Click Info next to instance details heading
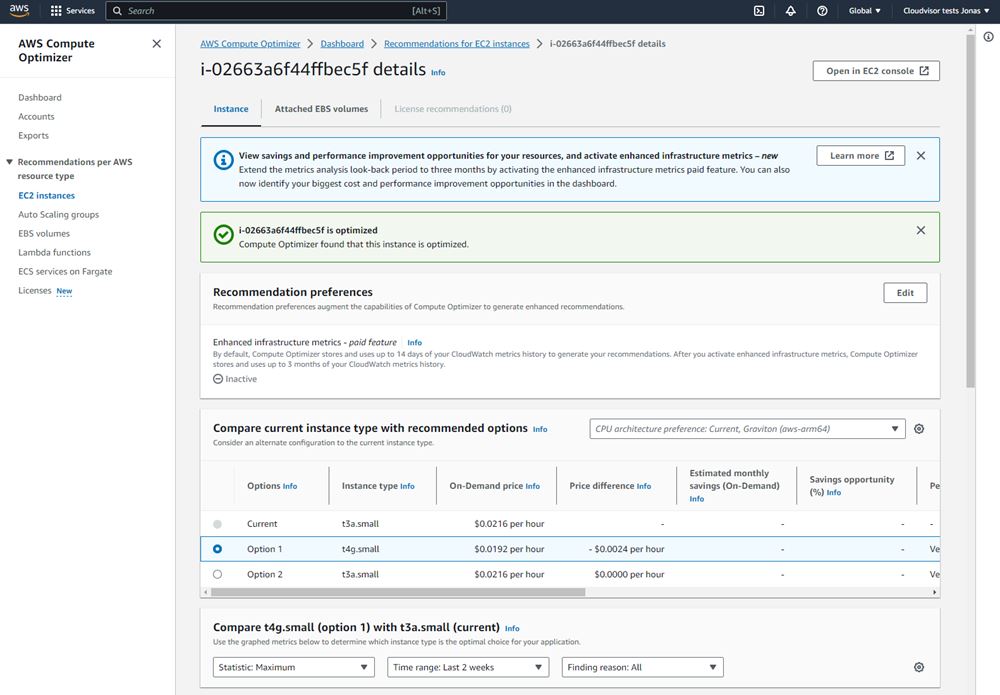The image size is (1000, 695). pos(438,73)
